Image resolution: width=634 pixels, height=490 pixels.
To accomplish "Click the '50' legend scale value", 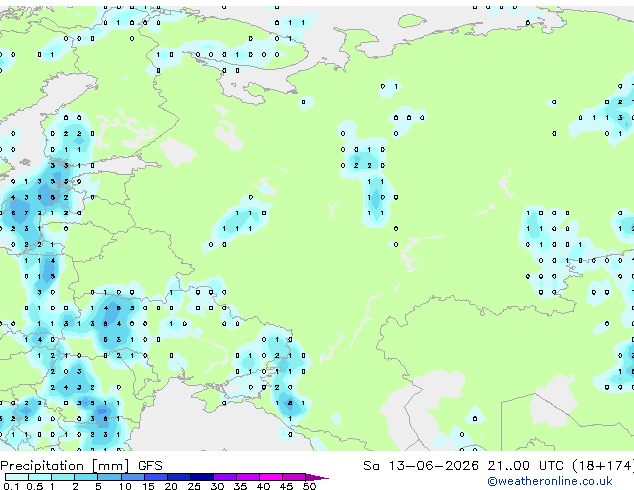I will point(309,486).
